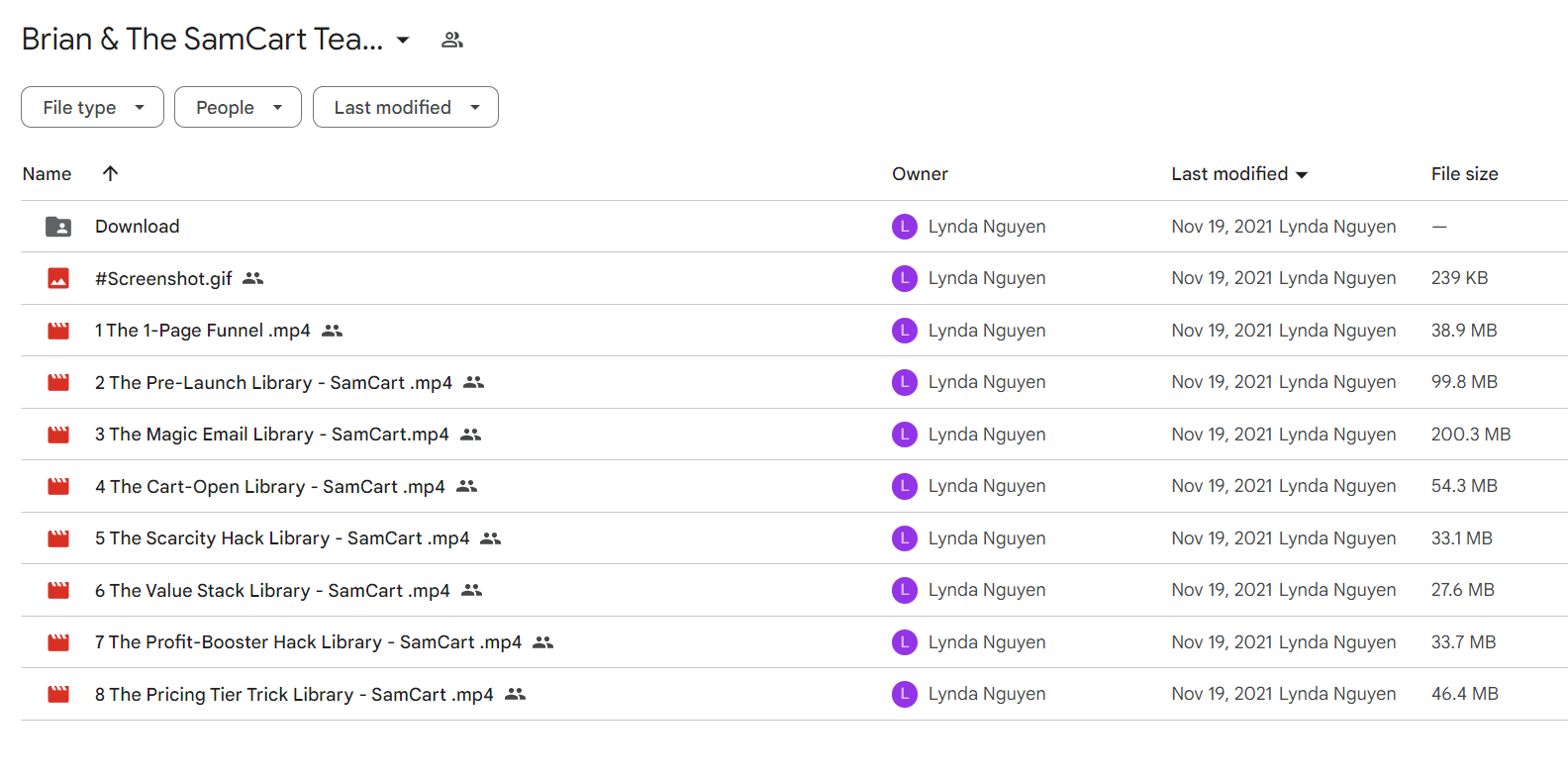
Task: Click shared icon beside Magic Email Library file
Action: pyautogui.click(x=471, y=435)
